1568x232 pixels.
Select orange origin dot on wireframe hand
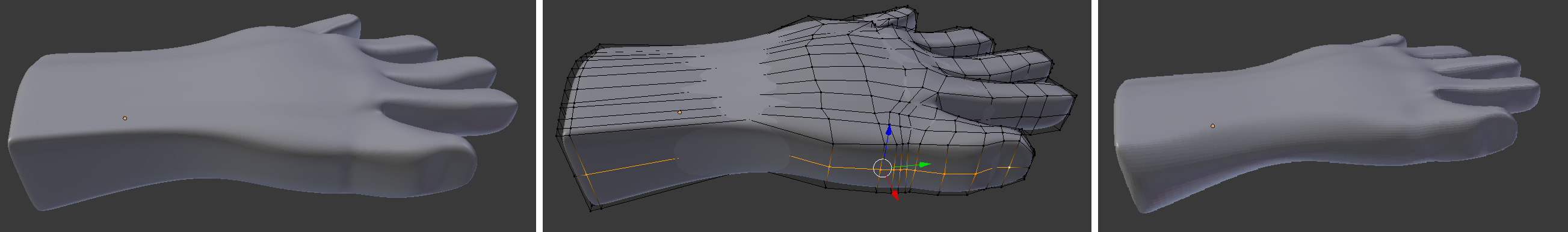[x=679, y=112]
